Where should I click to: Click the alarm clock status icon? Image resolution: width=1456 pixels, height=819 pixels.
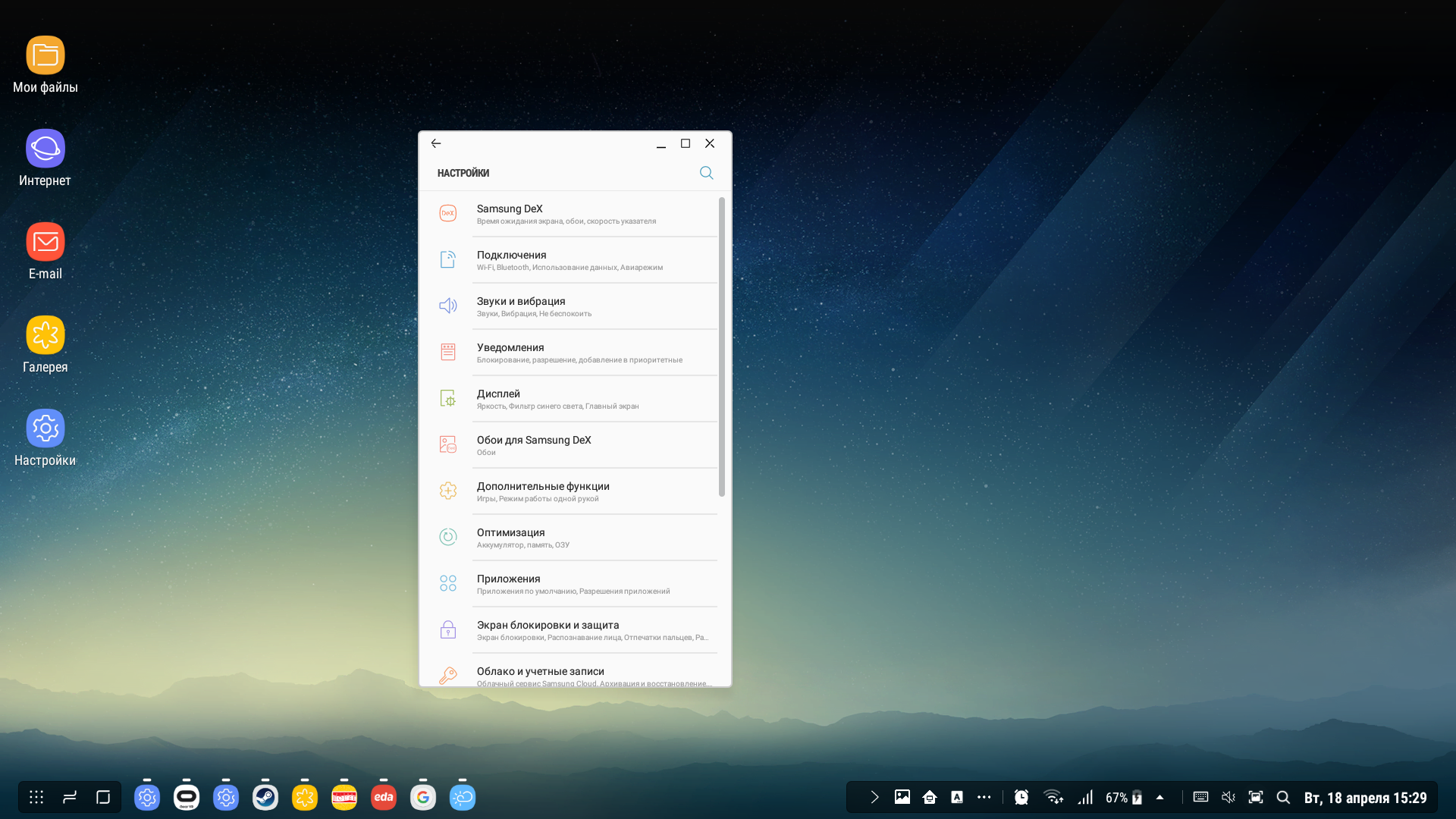click(1021, 797)
